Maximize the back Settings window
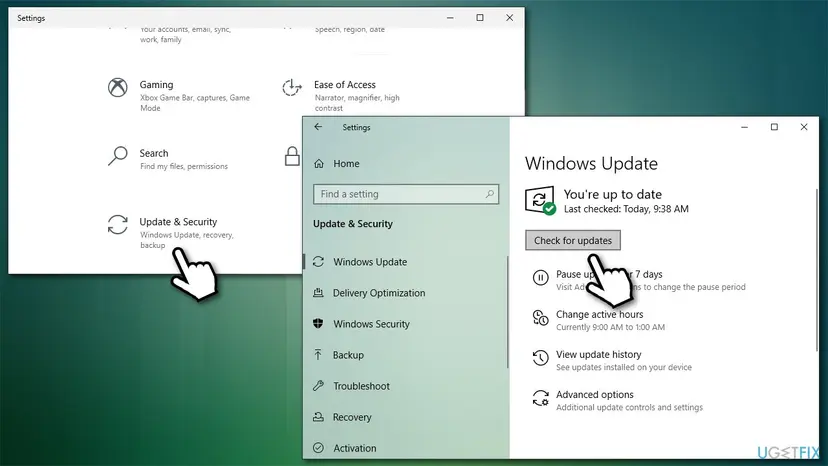828x466 pixels. click(479, 17)
